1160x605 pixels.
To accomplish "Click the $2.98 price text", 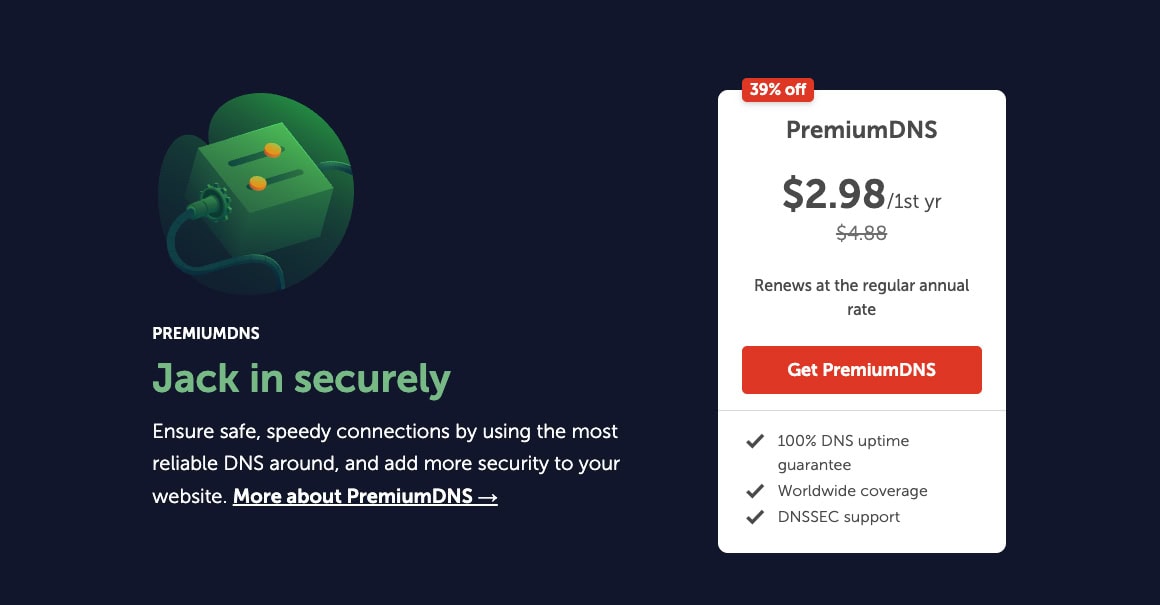I will 834,194.
